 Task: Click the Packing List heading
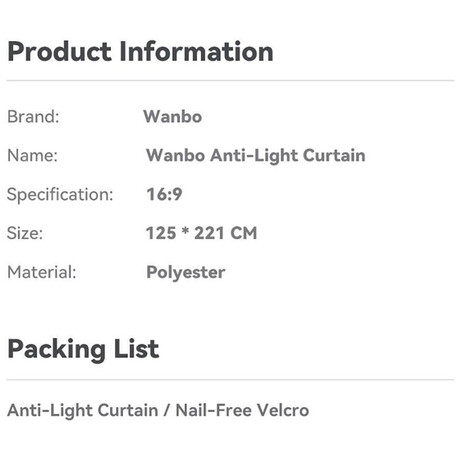pyautogui.click(x=83, y=349)
